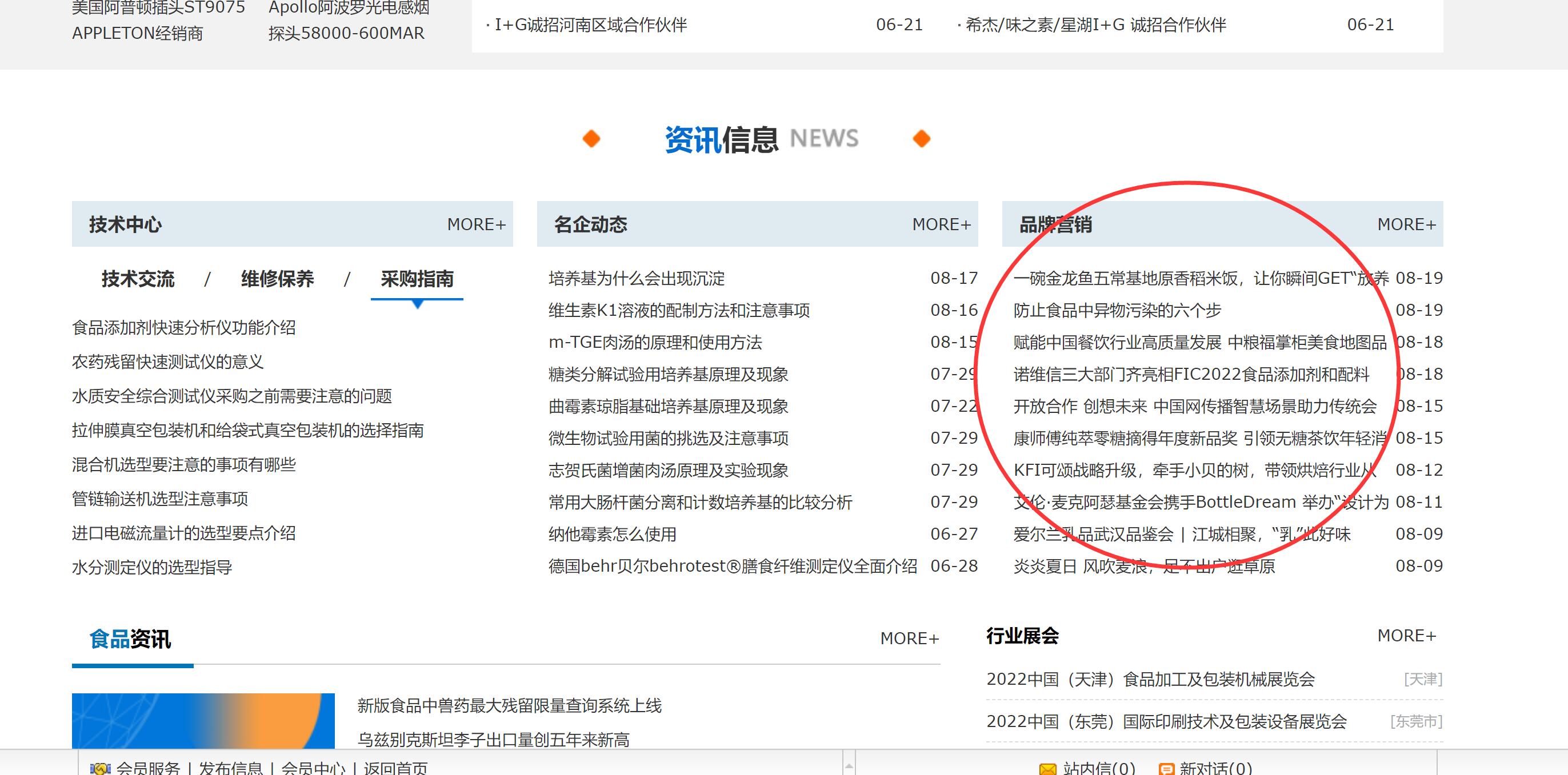The height and width of the screenshot is (775, 1568).
Task: Click 发布信息 in the bottom bar
Action: click(x=231, y=769)
